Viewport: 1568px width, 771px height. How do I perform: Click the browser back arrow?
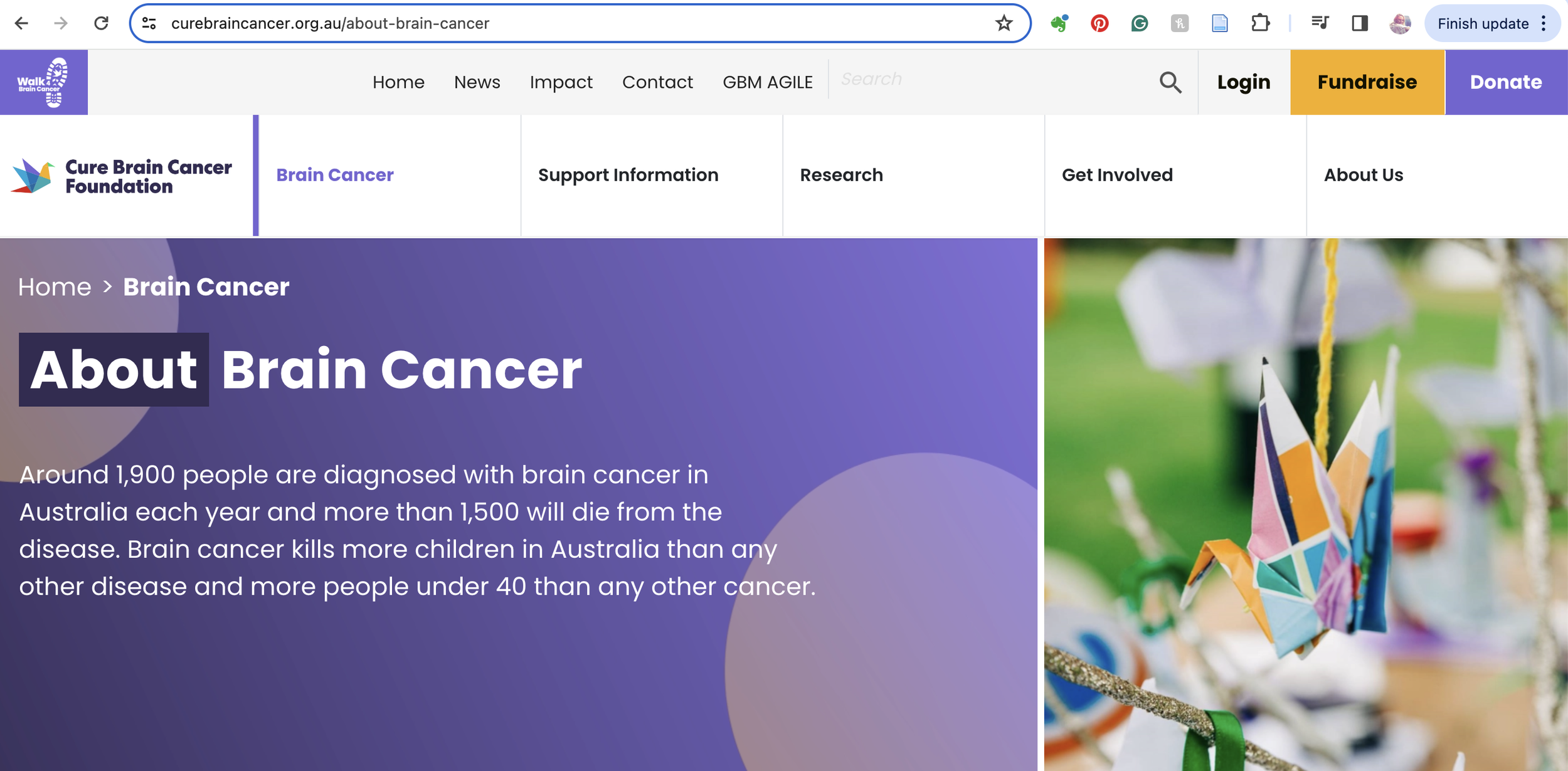[21, 23]
